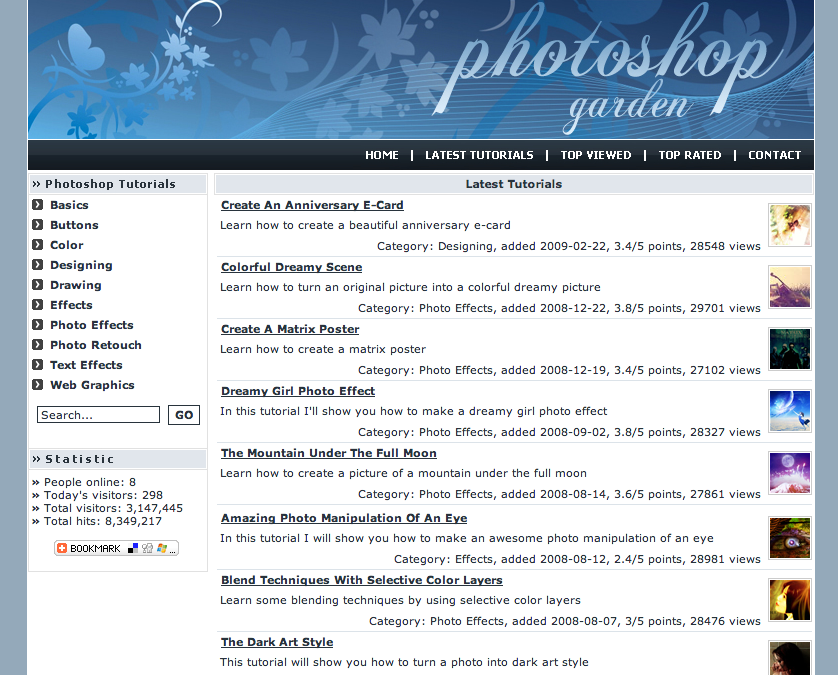The image size is (838, 675).
Task: Click the Bookmark share button
Action: [x=117, y=548]
